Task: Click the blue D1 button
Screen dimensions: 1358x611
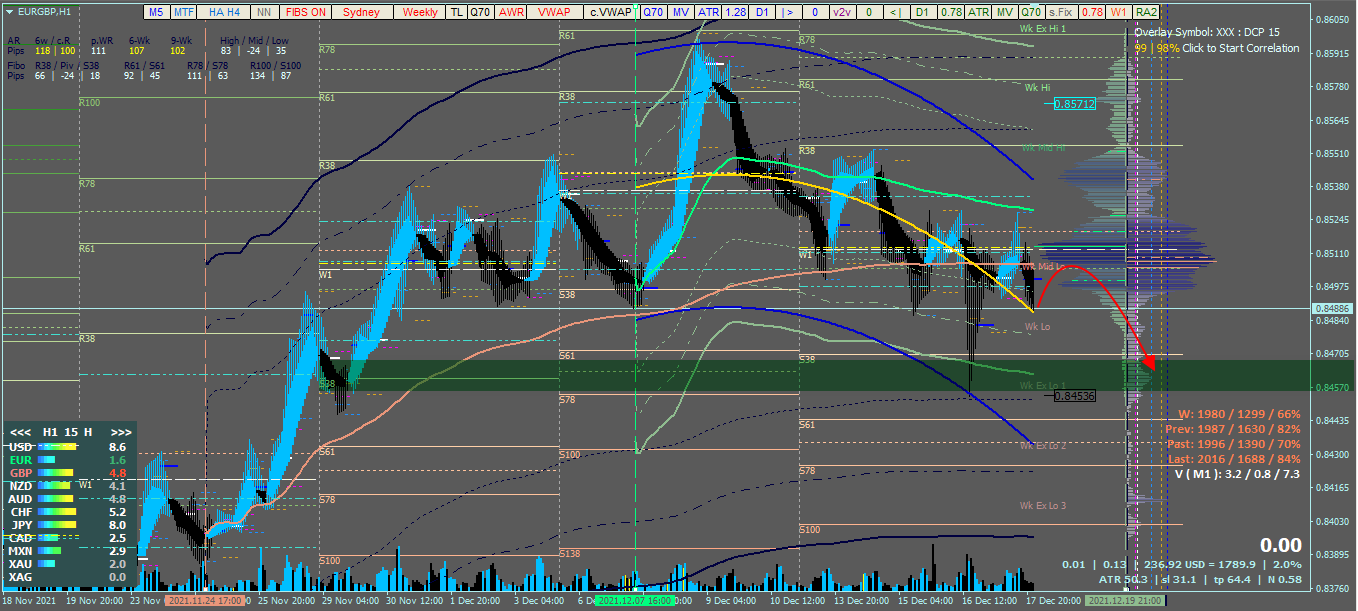Action: [762, 12]
